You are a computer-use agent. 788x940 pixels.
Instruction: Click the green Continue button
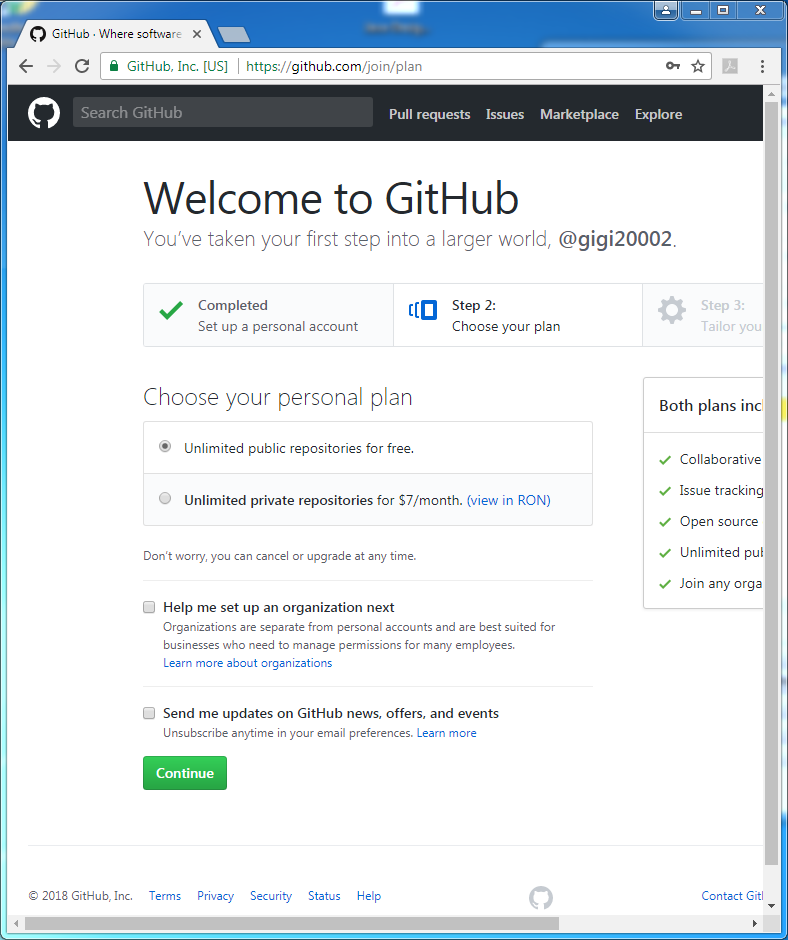click(x=185, y=773)
